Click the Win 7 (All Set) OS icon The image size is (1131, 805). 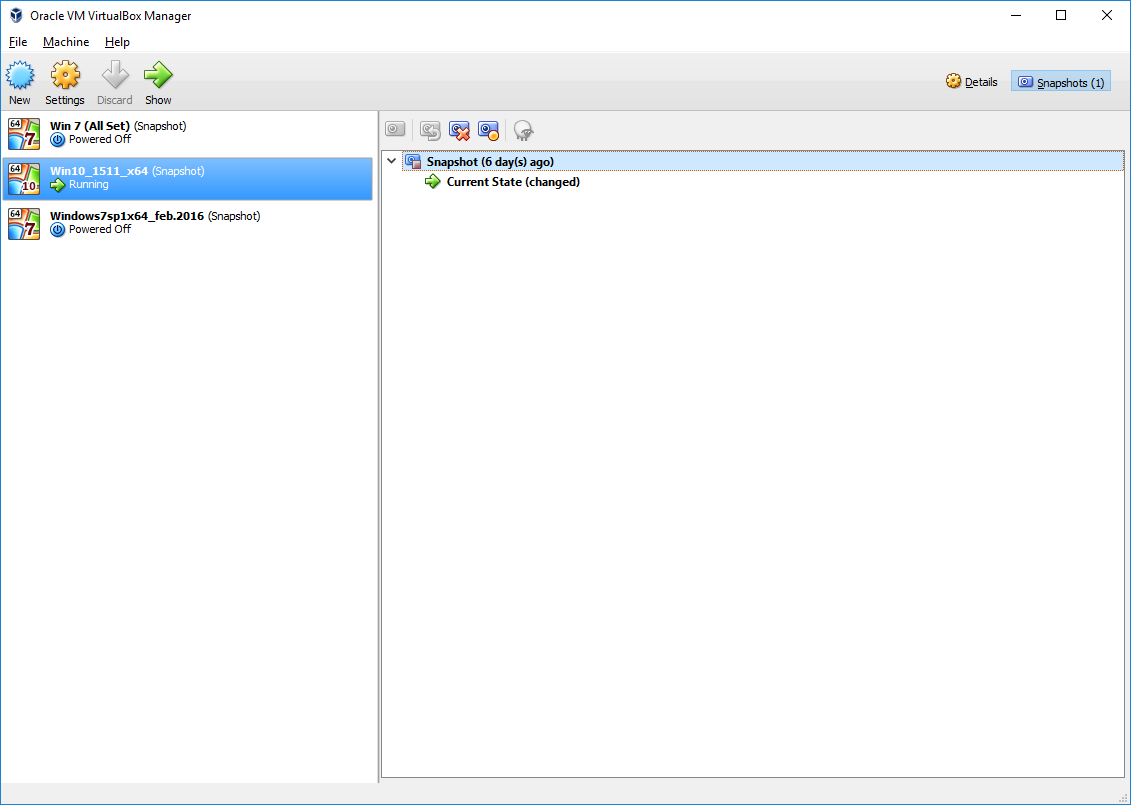point(24,133)
